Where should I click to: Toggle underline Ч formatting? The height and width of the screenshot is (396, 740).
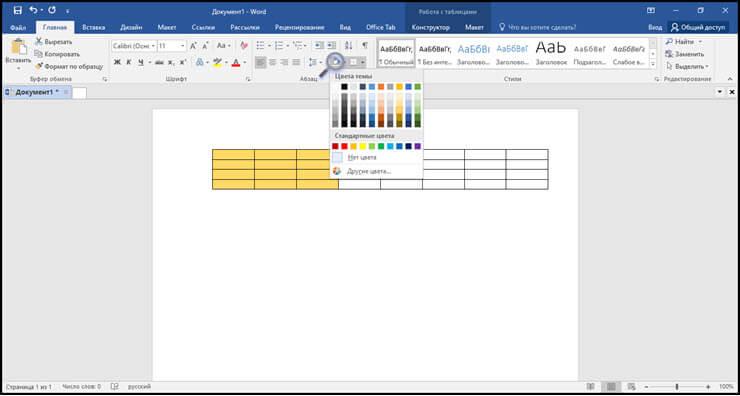[x=141, y=62]
